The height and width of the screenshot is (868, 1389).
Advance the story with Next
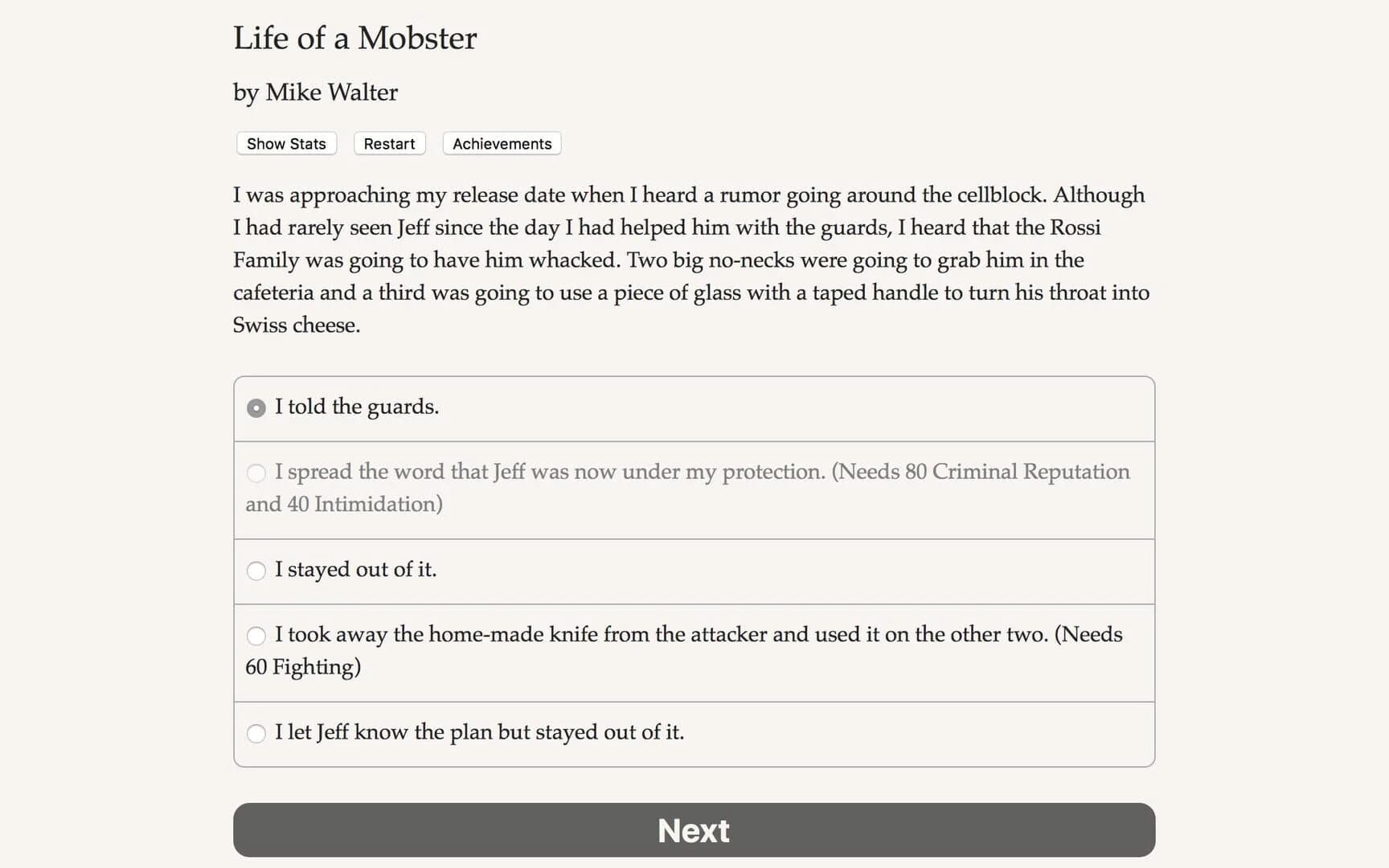[x=693, y=830]
